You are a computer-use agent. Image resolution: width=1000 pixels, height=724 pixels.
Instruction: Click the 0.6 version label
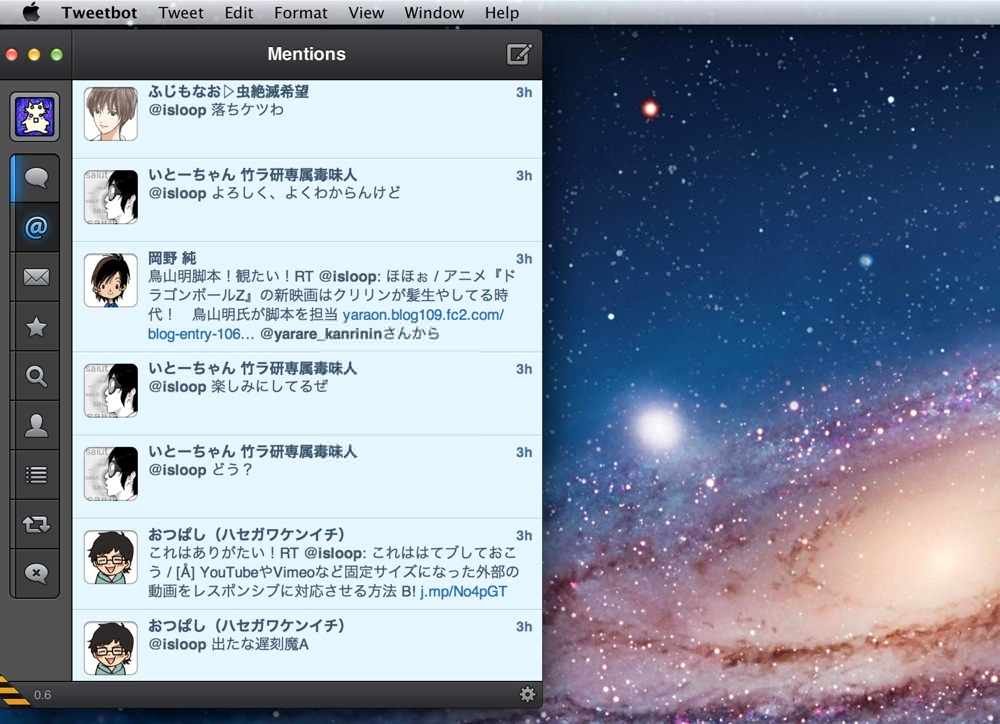point(43,695)
